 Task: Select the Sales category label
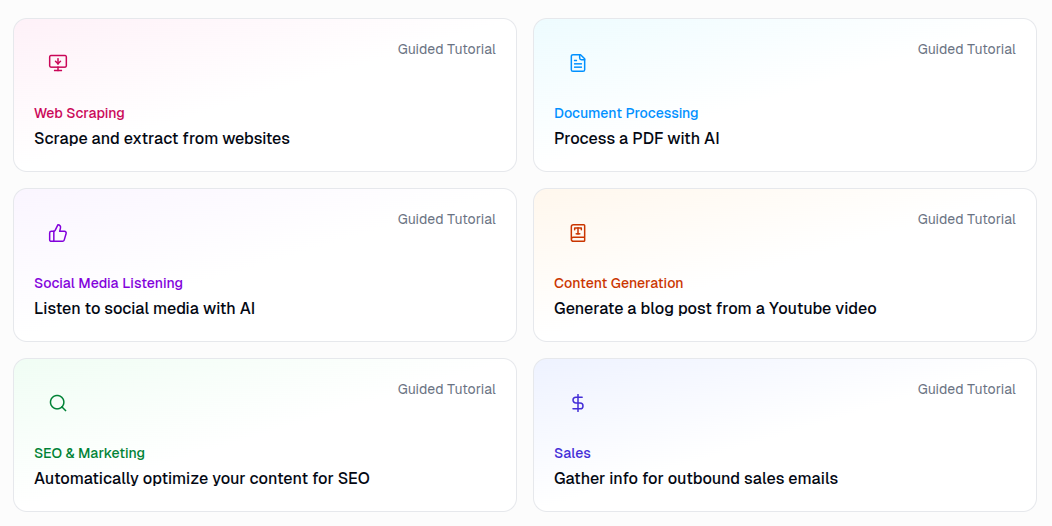click(x=572, y=453)
